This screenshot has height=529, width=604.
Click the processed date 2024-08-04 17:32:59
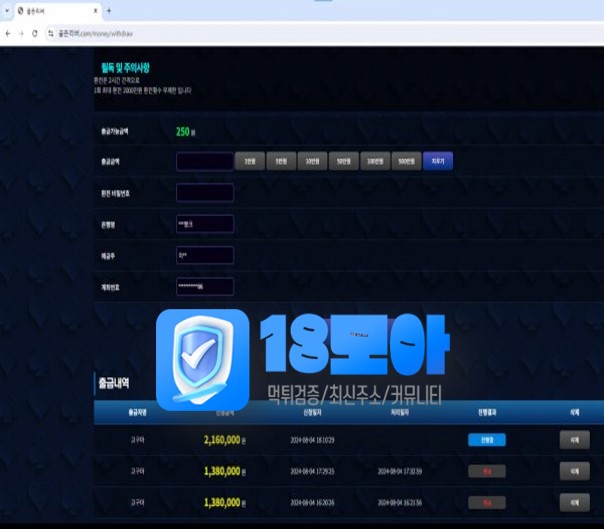(400, 471)
